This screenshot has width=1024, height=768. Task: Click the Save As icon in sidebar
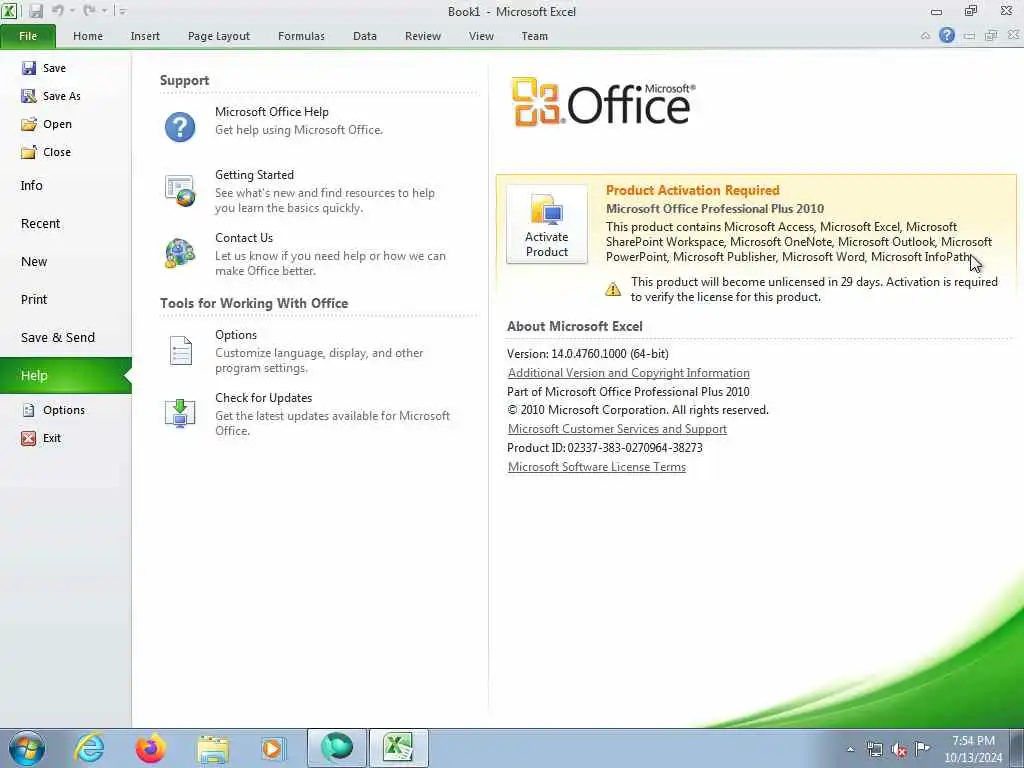pos(29,96)
